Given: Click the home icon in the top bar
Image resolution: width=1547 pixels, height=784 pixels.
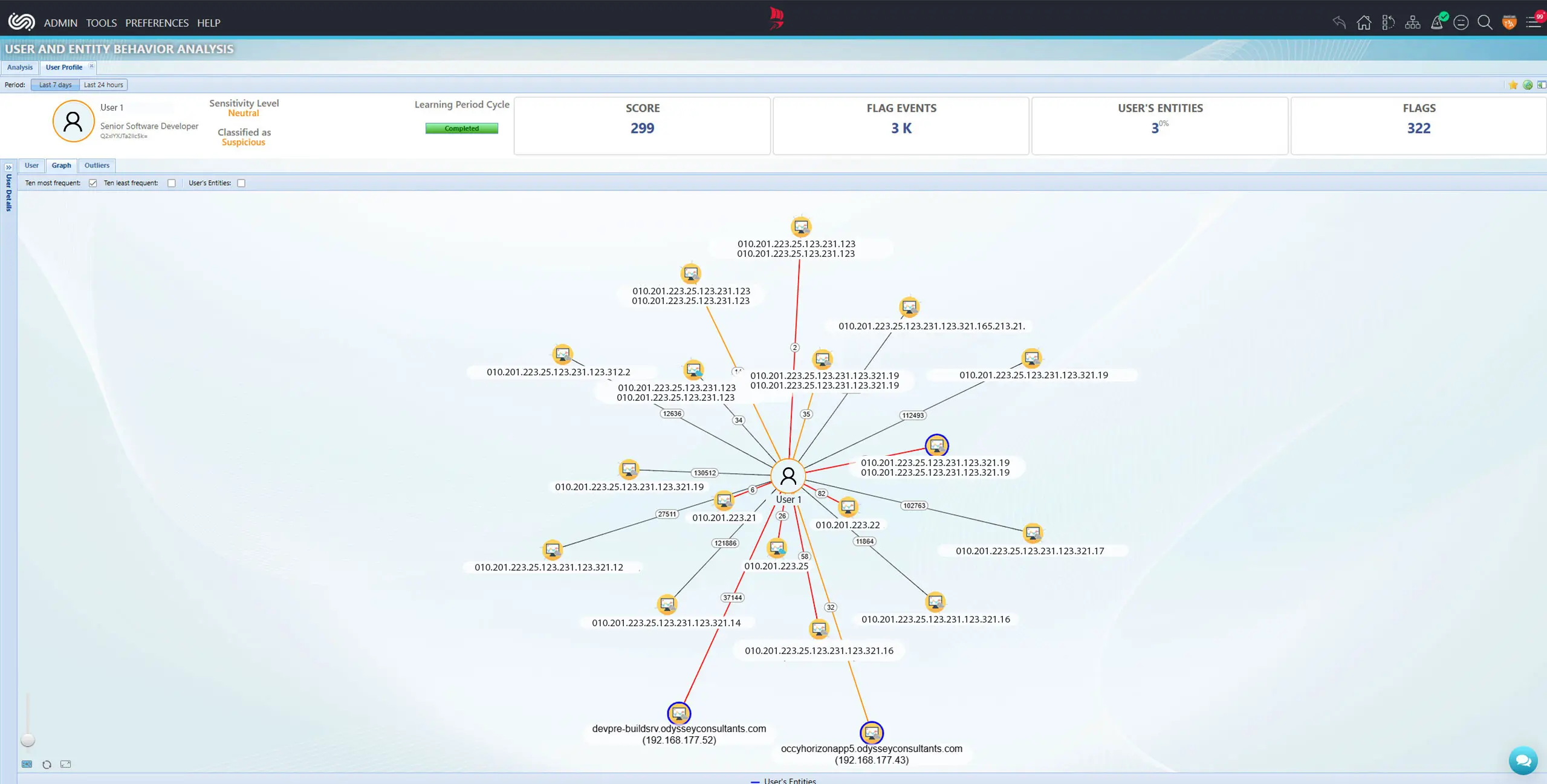Looking at the screenshot, I should [x=1364, y=22].
